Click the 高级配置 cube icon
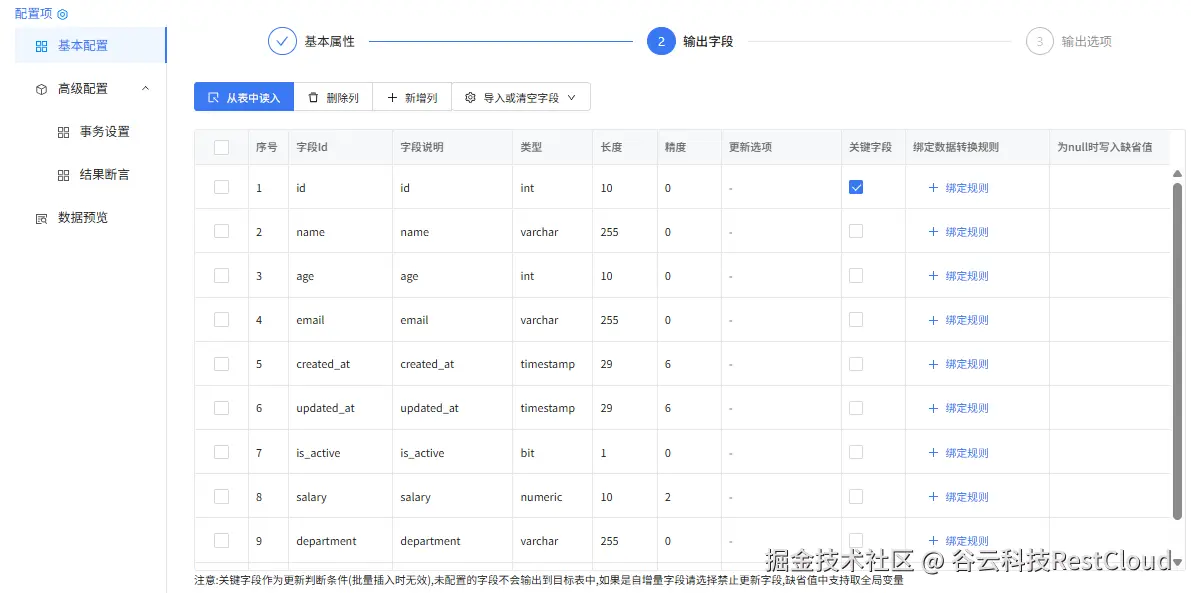This screenshot has height=593, width=1191. pyautogui.click(x=42, y=90)
